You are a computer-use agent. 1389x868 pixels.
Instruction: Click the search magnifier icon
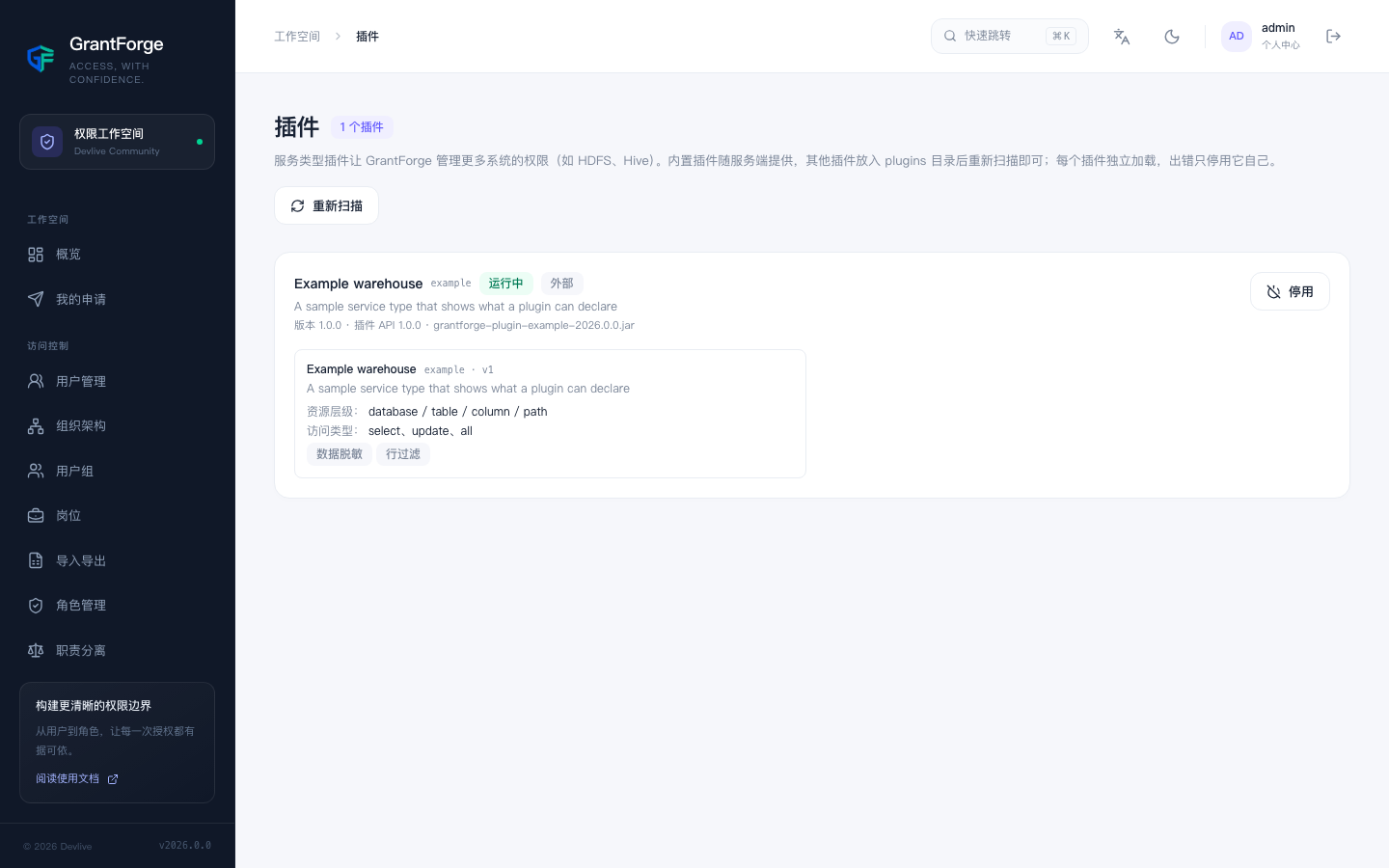click(950, 36)
